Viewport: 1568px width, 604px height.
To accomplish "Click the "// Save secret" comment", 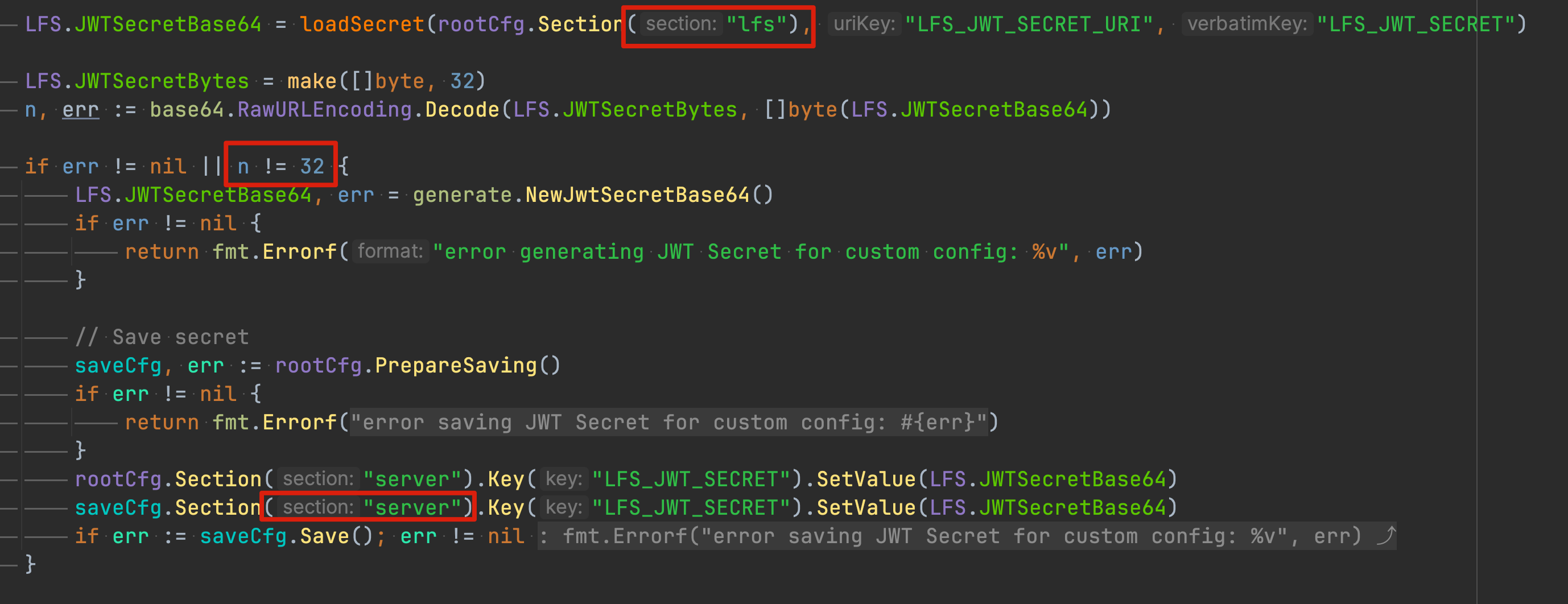I will (x=162, y=337).
